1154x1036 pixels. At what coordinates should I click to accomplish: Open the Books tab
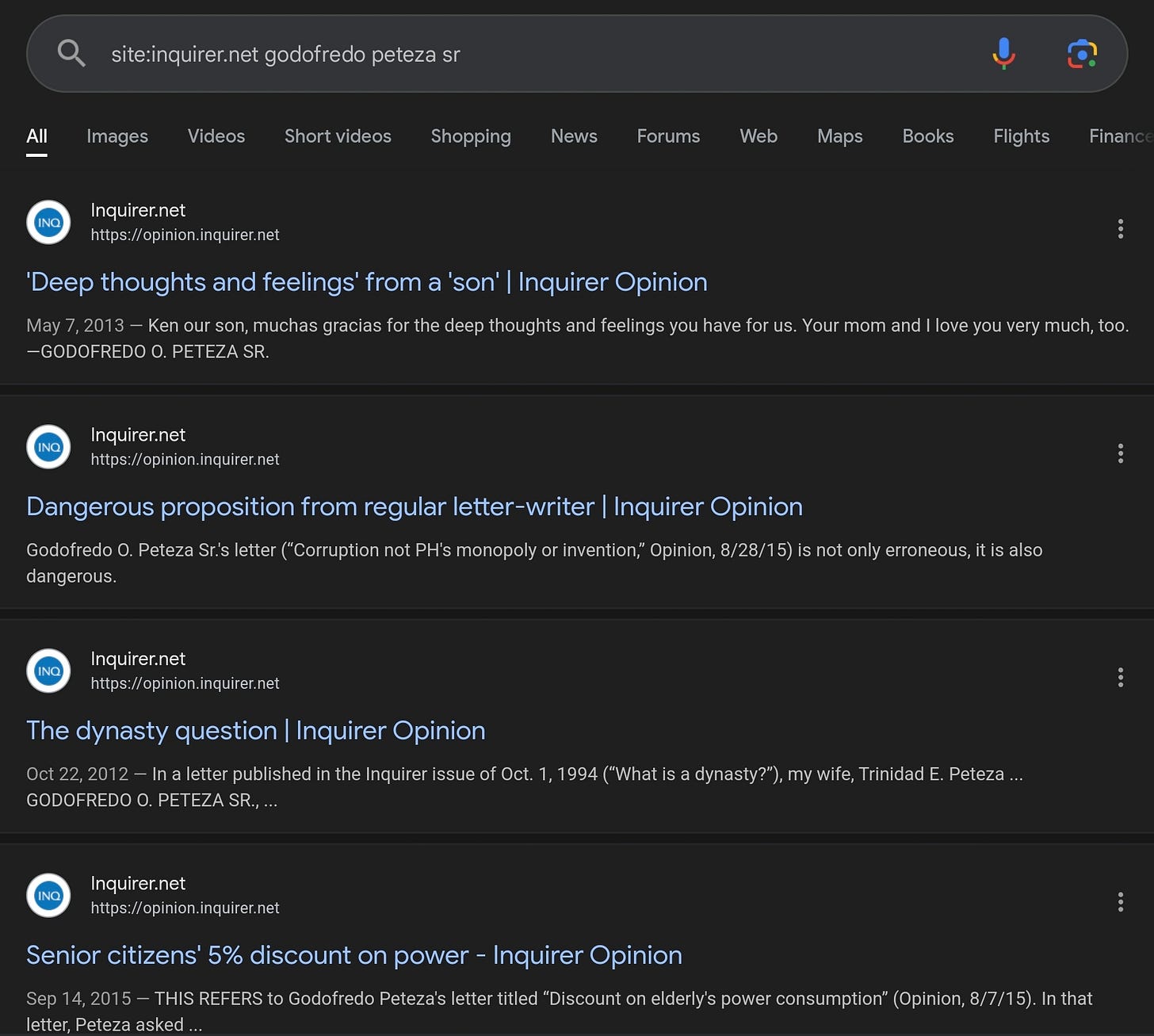click(928, 136)
